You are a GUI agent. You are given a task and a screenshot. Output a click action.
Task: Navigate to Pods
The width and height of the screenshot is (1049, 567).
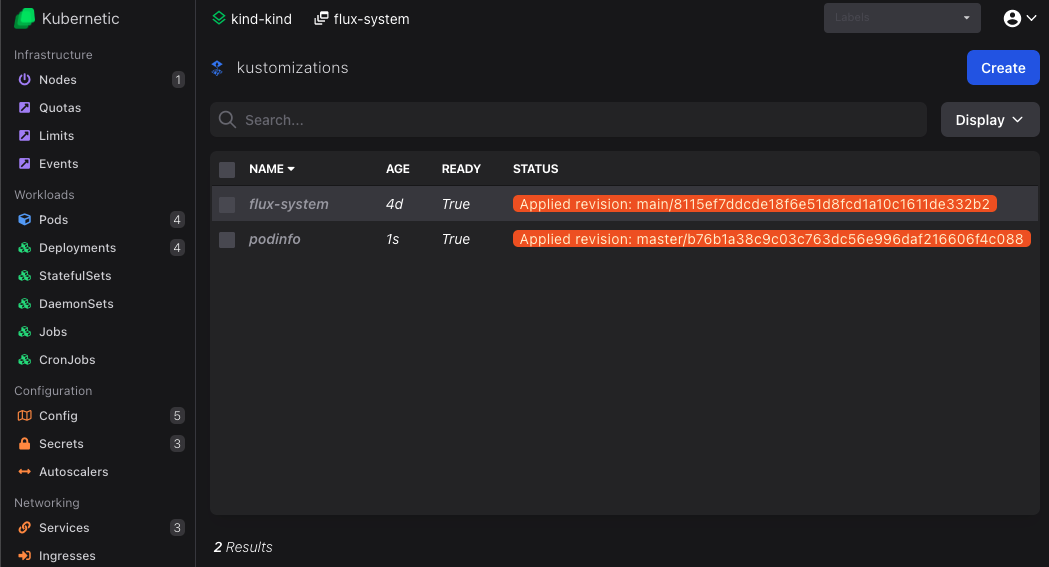coord(54,219)
